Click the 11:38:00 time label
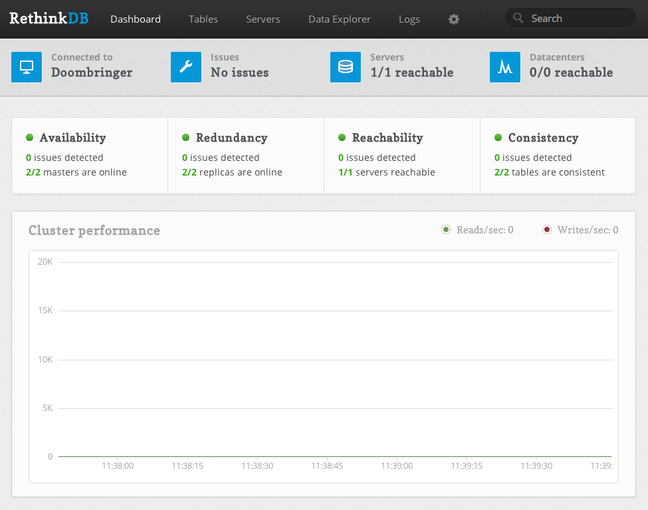This screenshot has height=510, width=648. [118, 466]
